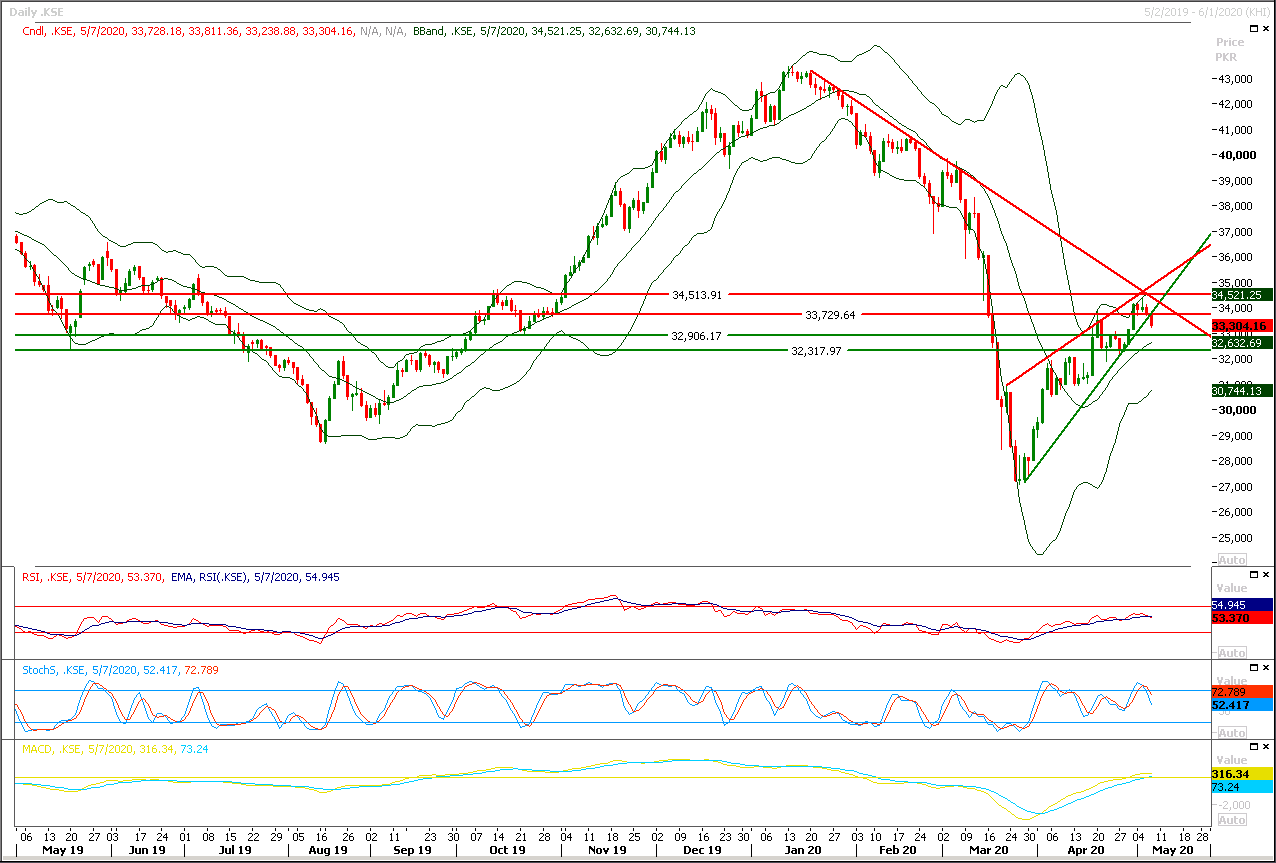This screenshot has width=1276, height=863.
Task: Click the 34,521.25 upper band price tag
Action: tap(1240, 295)
